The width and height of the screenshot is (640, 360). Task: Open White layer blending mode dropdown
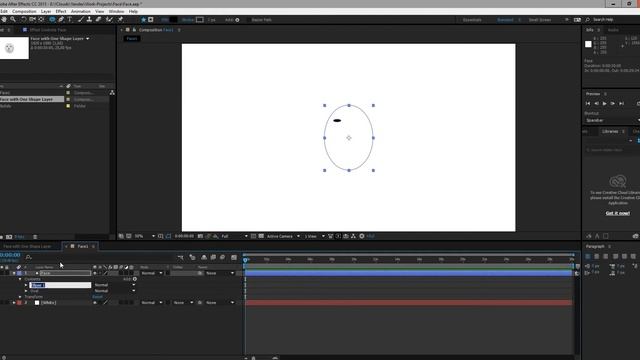coord(151,302)
